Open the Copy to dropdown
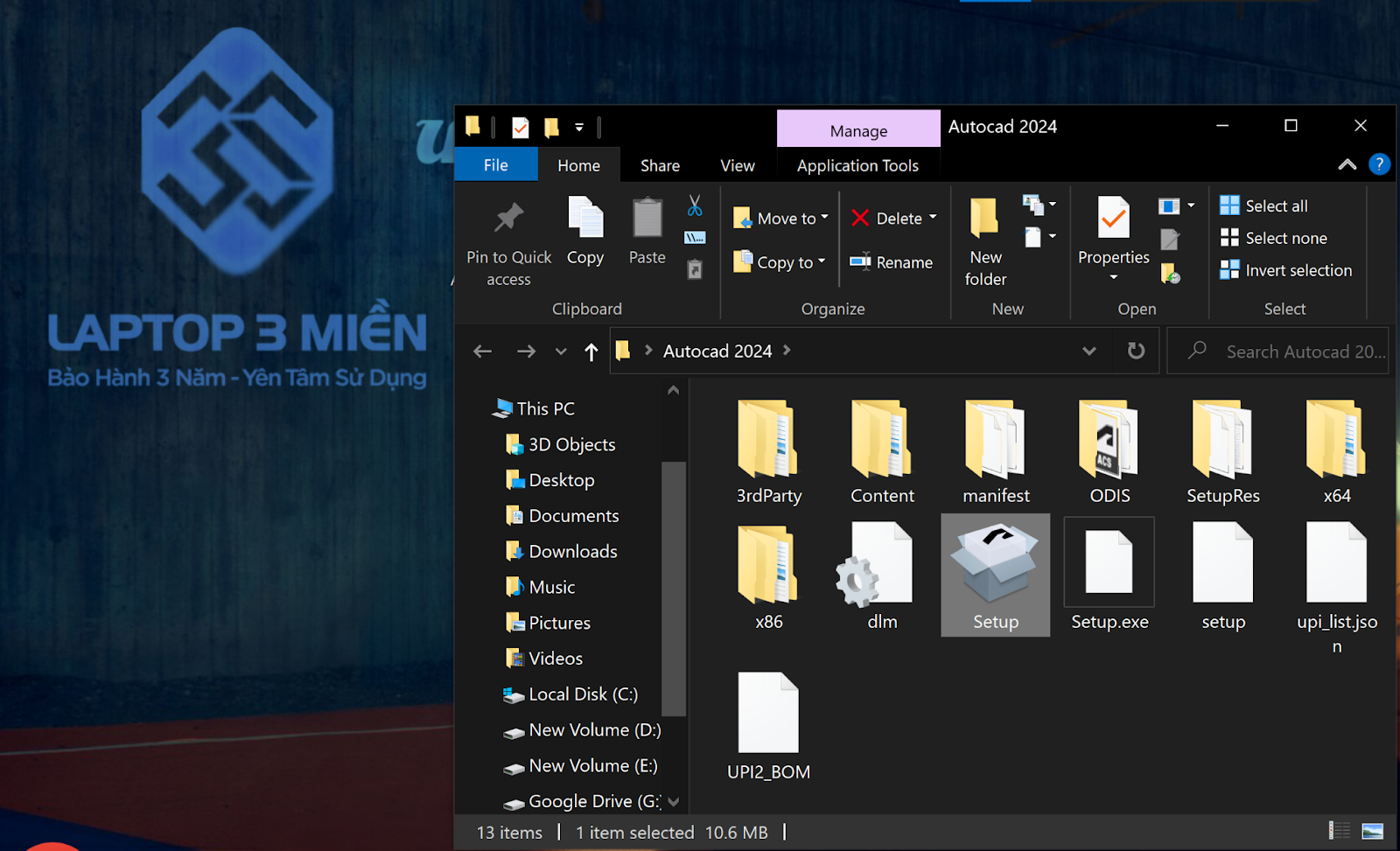 coord(780,262)
